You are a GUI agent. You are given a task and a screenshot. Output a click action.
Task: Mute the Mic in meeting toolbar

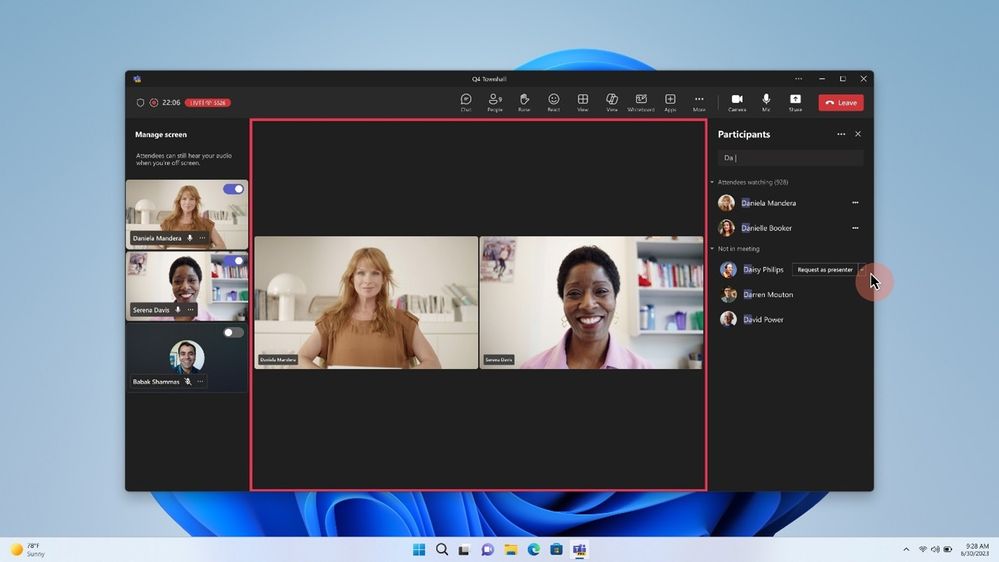coord(766,102)
